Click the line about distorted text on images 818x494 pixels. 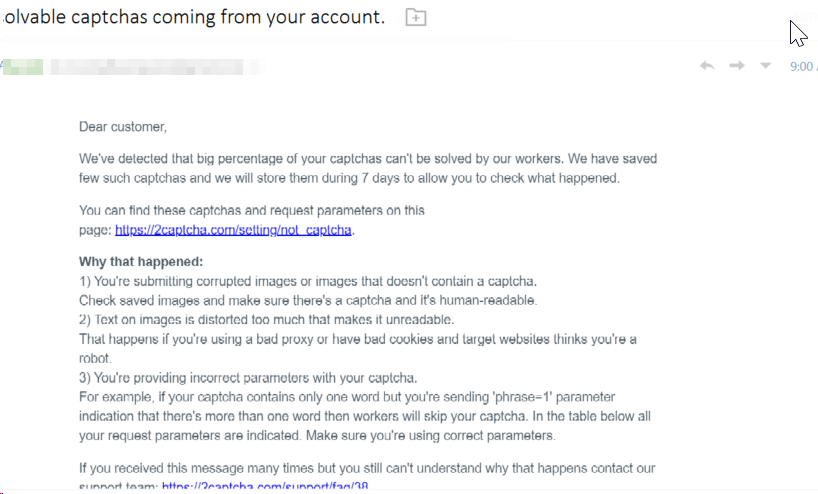pyautogui.click(x=267, y=319)
